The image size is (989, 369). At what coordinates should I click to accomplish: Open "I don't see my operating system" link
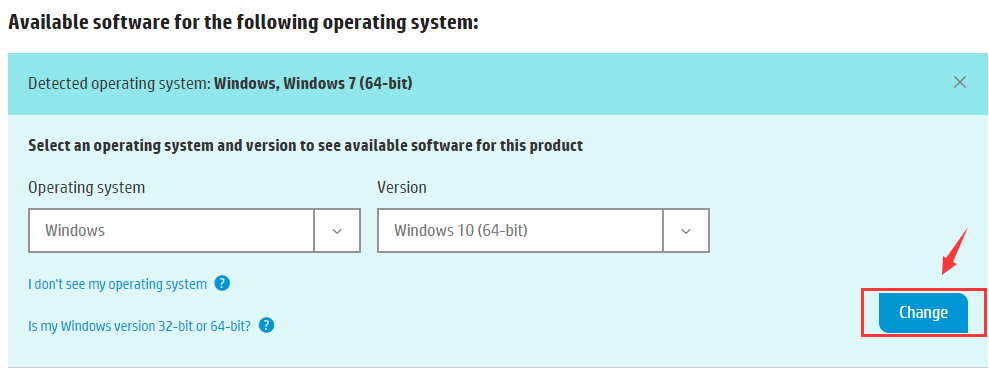(x=117, y=284)
